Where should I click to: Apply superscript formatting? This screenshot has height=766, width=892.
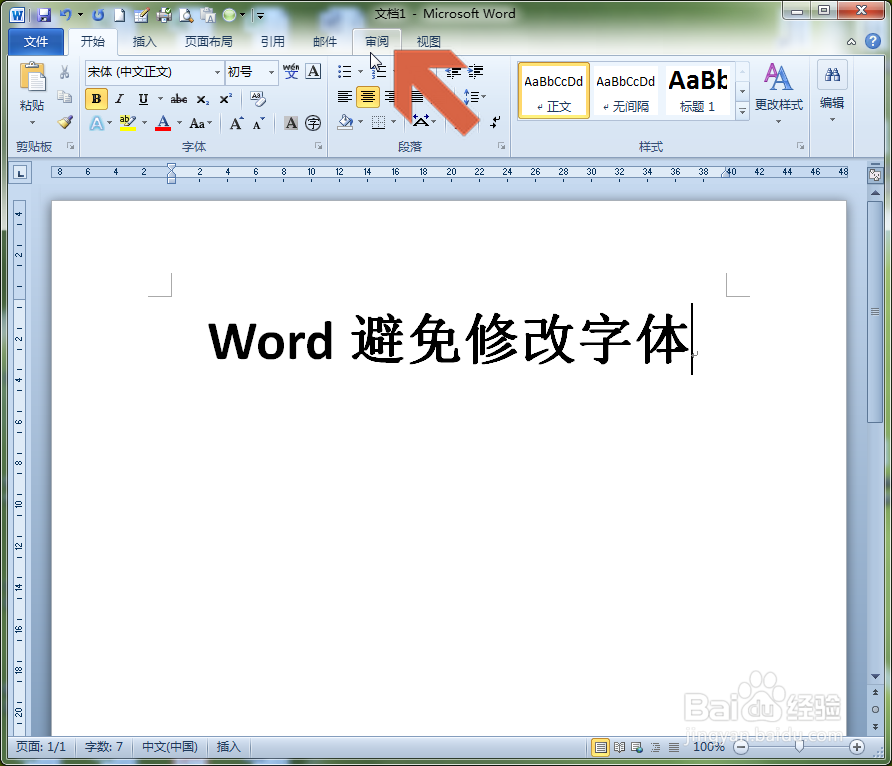[225, 100]
